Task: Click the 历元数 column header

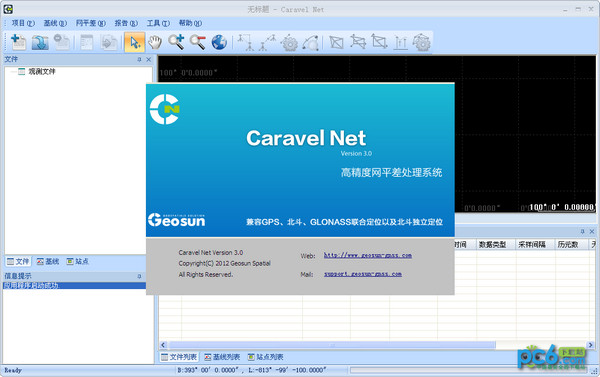Action: click(571, 245)
